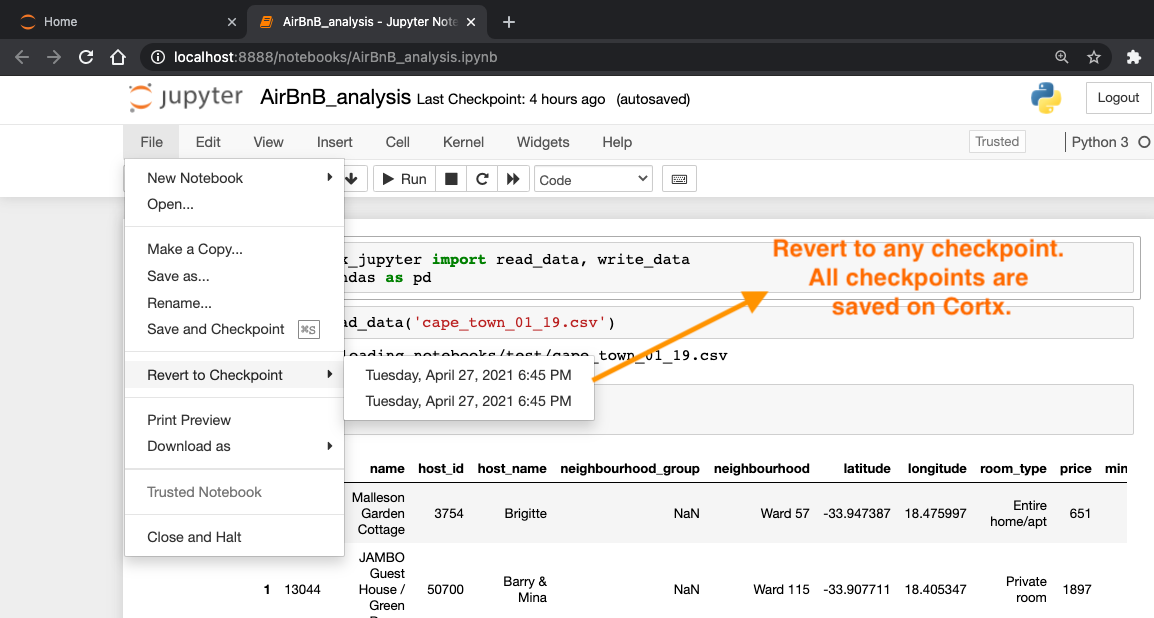Focus the browser address bar URL
This screenshot has width=1154, height=618.
[336, 57]
